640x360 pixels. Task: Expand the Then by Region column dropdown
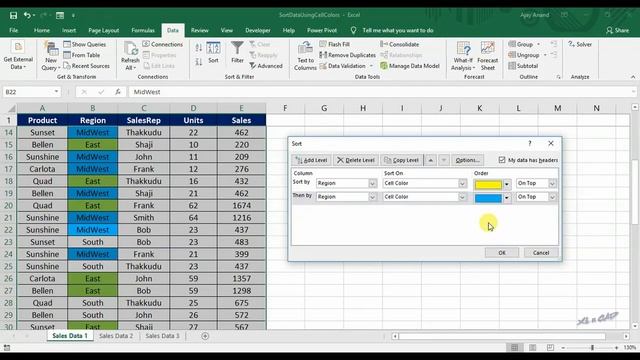[372, 197]
